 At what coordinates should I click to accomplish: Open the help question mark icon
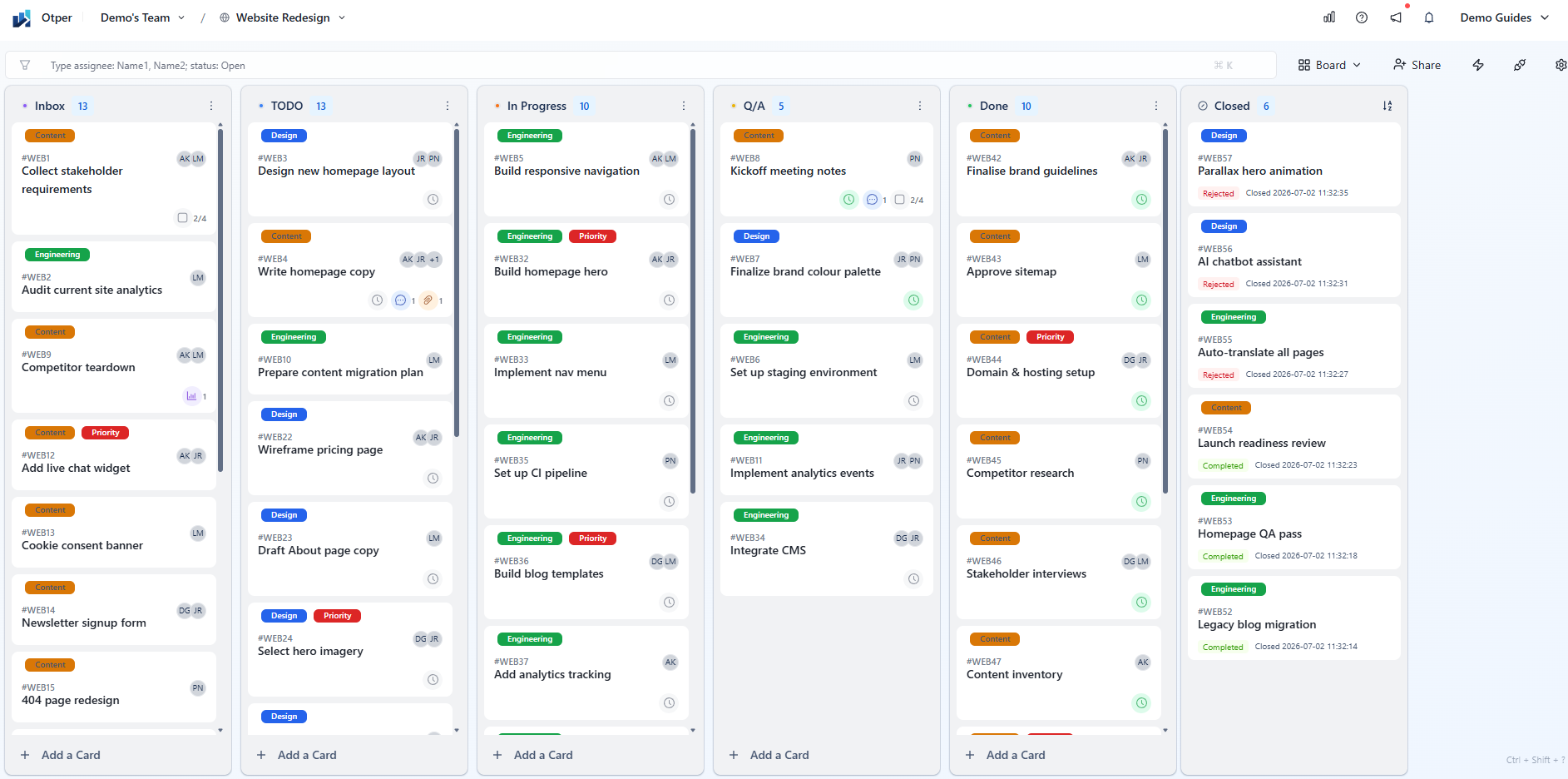[1362, 17]
